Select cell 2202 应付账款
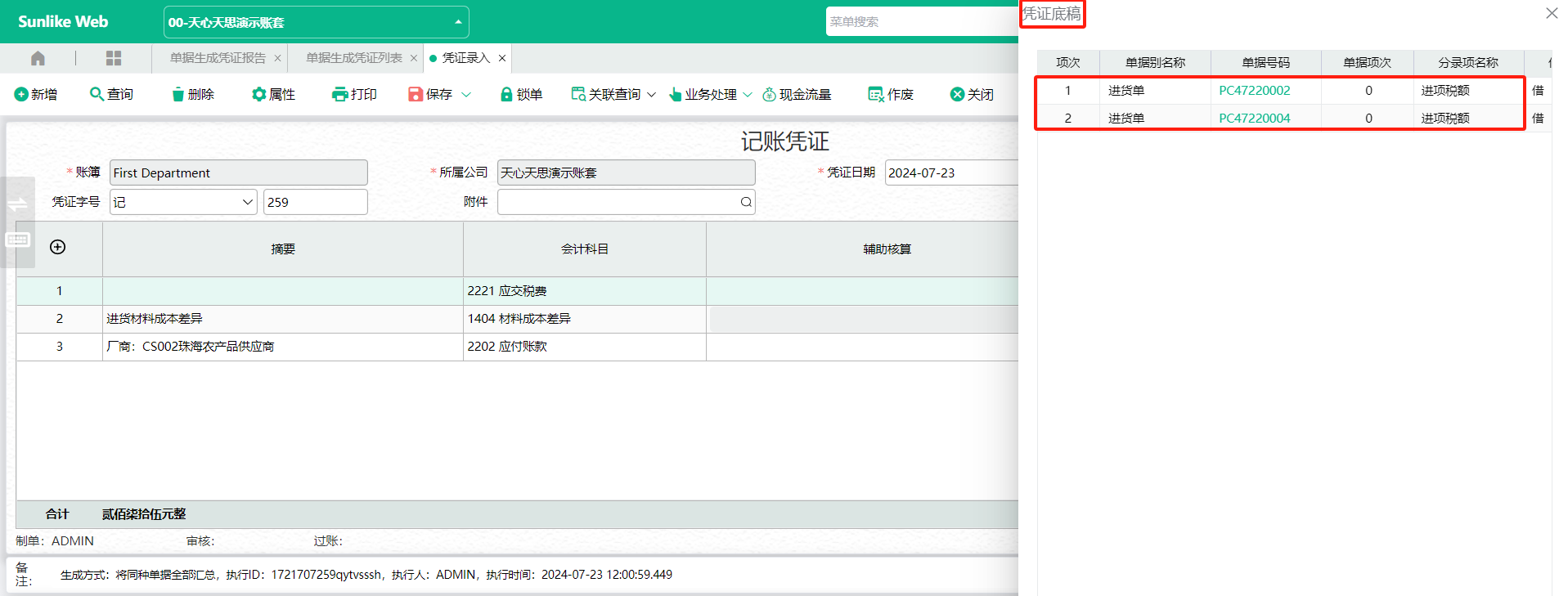Screen dimensions: 1568x596 [584, 347]
